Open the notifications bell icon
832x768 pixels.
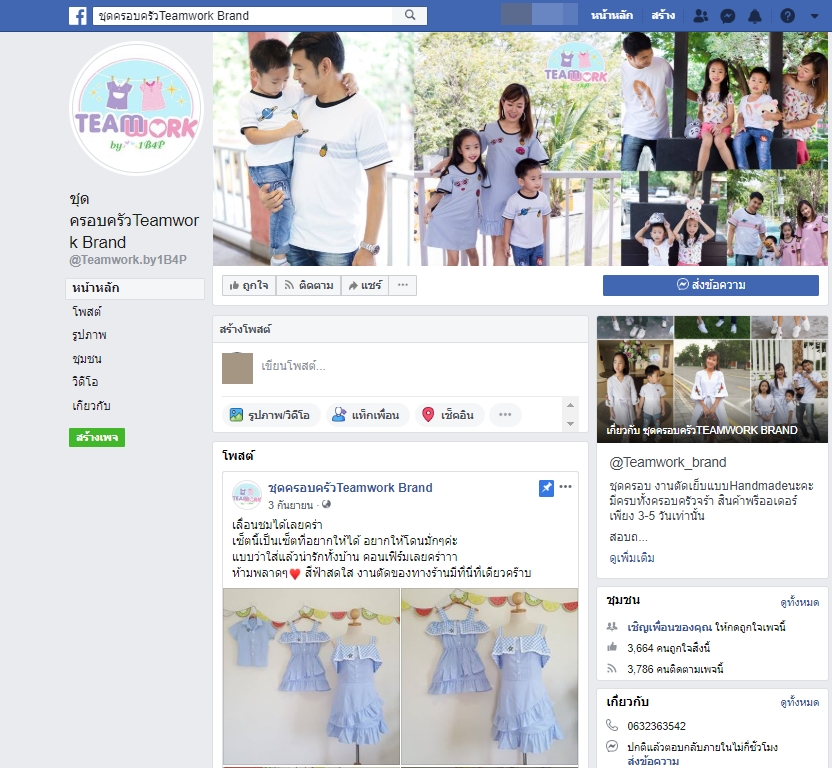(x=755, y=16)
